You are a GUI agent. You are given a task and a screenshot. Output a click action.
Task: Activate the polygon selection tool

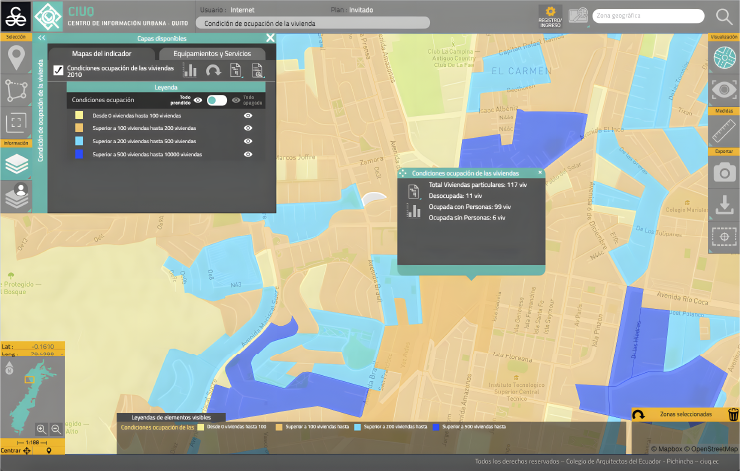(x=15, y=91)
